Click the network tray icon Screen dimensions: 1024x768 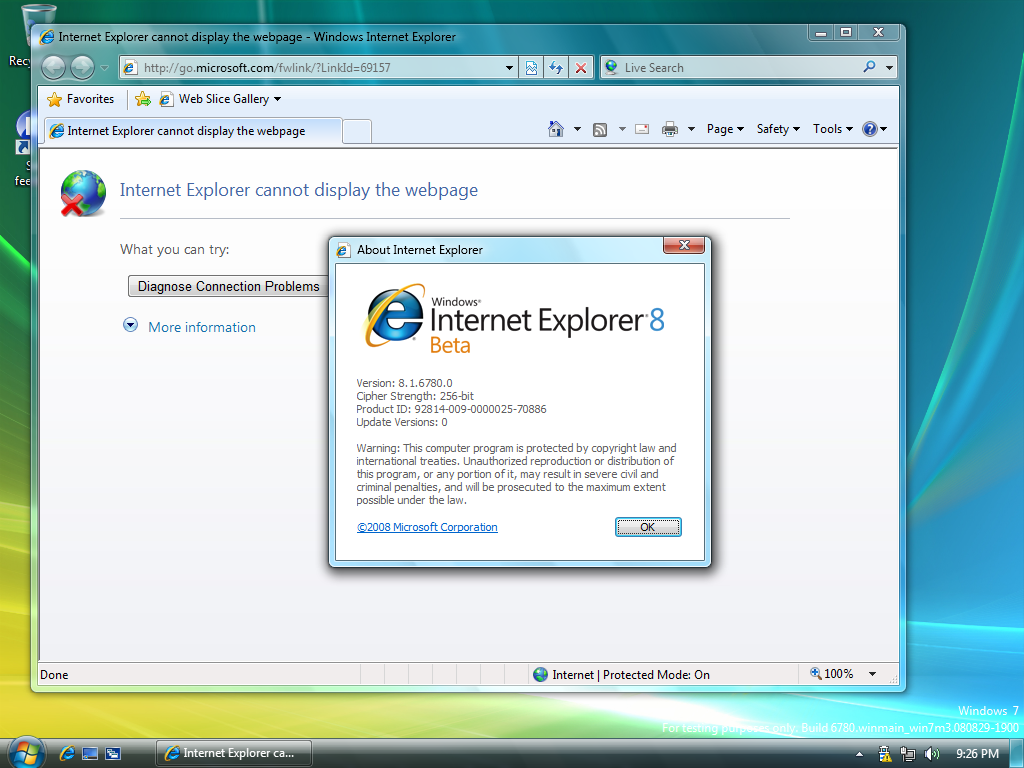click(908, 754)
